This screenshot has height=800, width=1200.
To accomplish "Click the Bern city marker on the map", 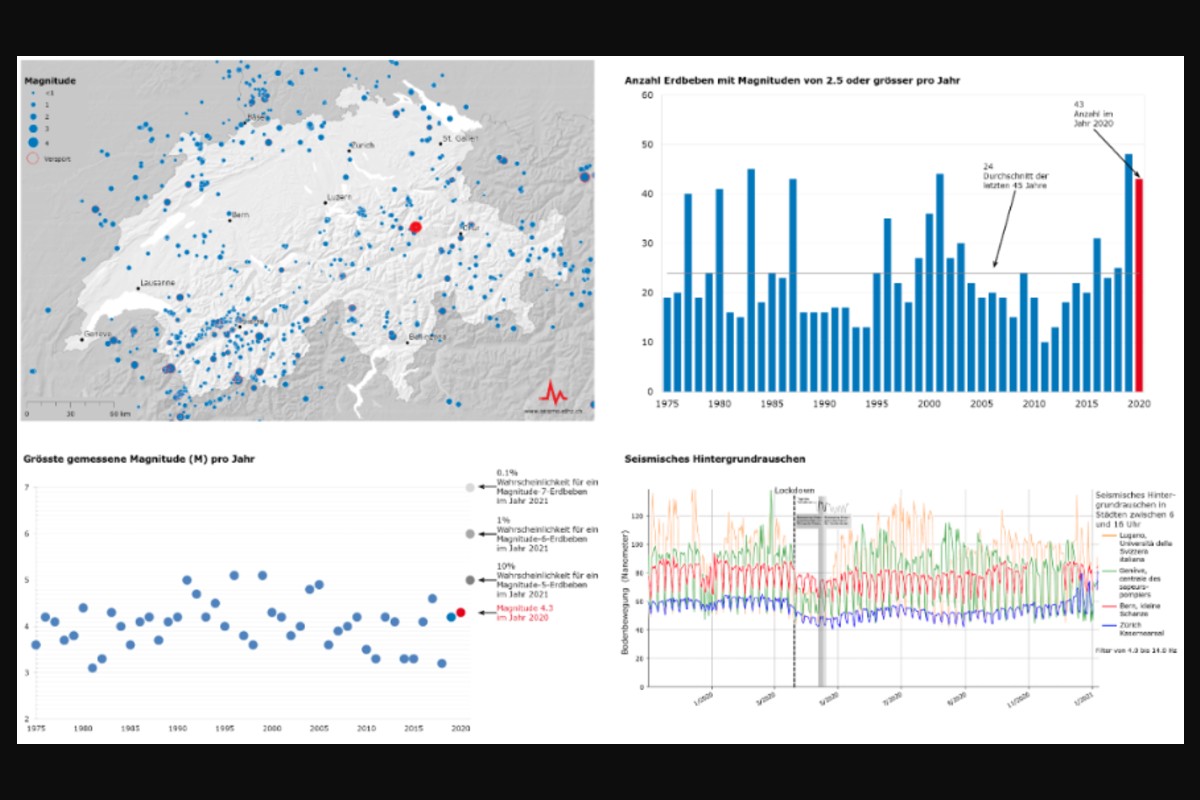I will pos(230,220).
